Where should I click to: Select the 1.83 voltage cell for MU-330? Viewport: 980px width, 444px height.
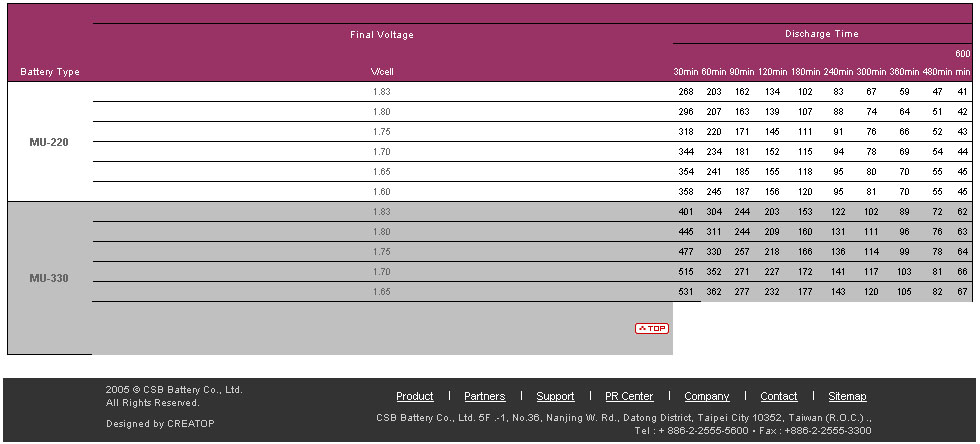coord(382,212)
